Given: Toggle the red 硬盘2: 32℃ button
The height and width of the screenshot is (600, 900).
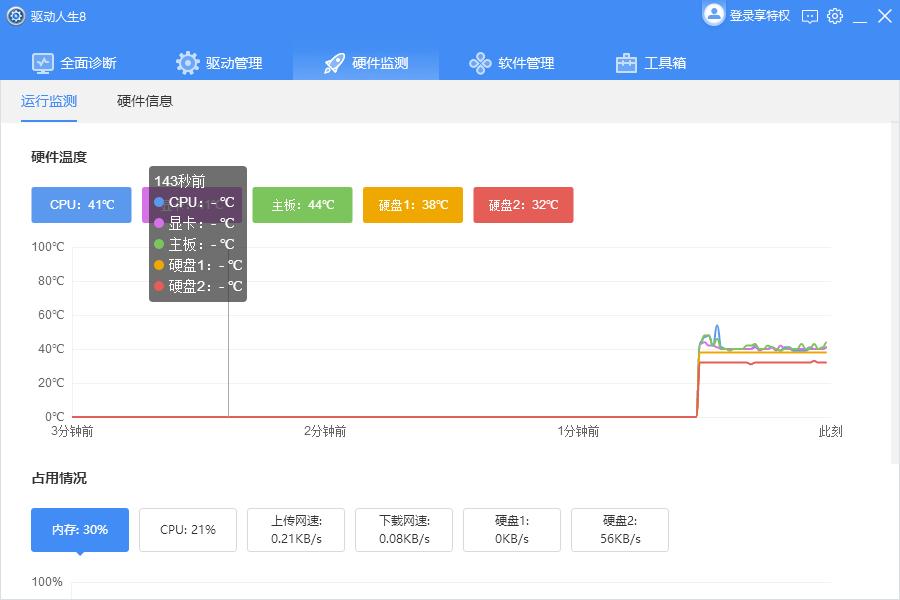Looking at the screenshot, I should coord(523,204).
